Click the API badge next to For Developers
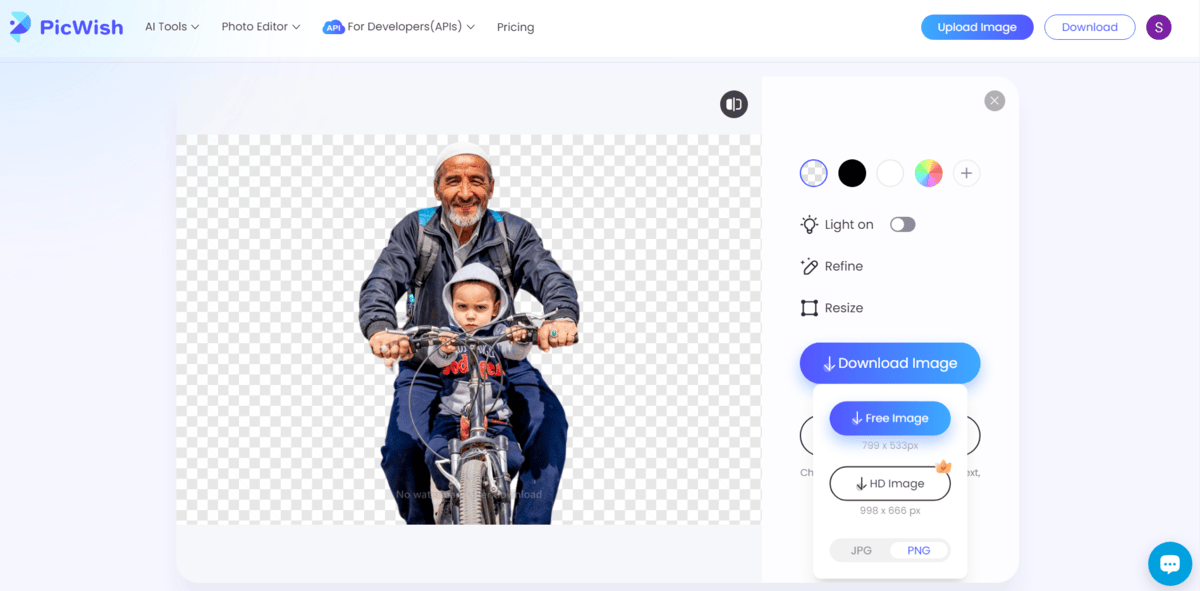The image size is (1200, 591). tap(333, 27)
